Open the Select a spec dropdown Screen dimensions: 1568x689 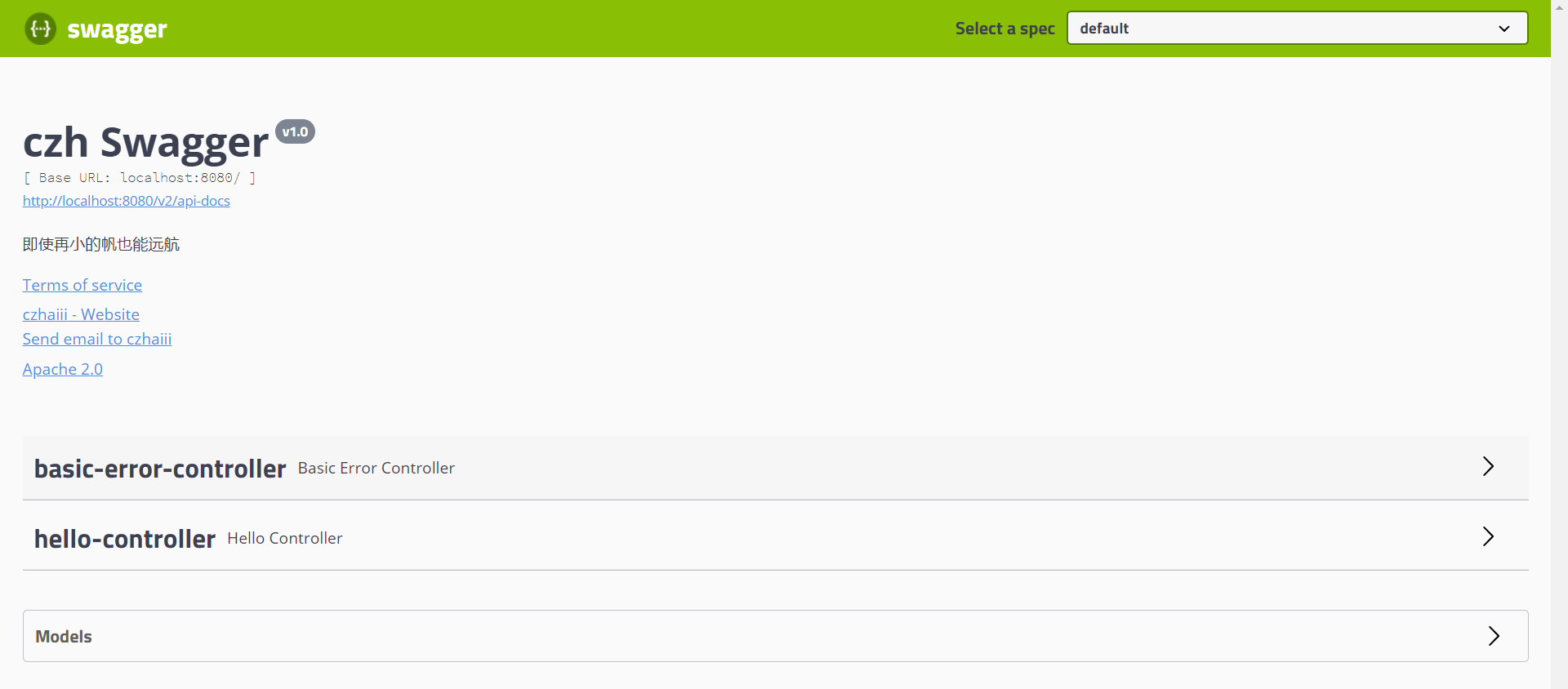point(1297,29)
